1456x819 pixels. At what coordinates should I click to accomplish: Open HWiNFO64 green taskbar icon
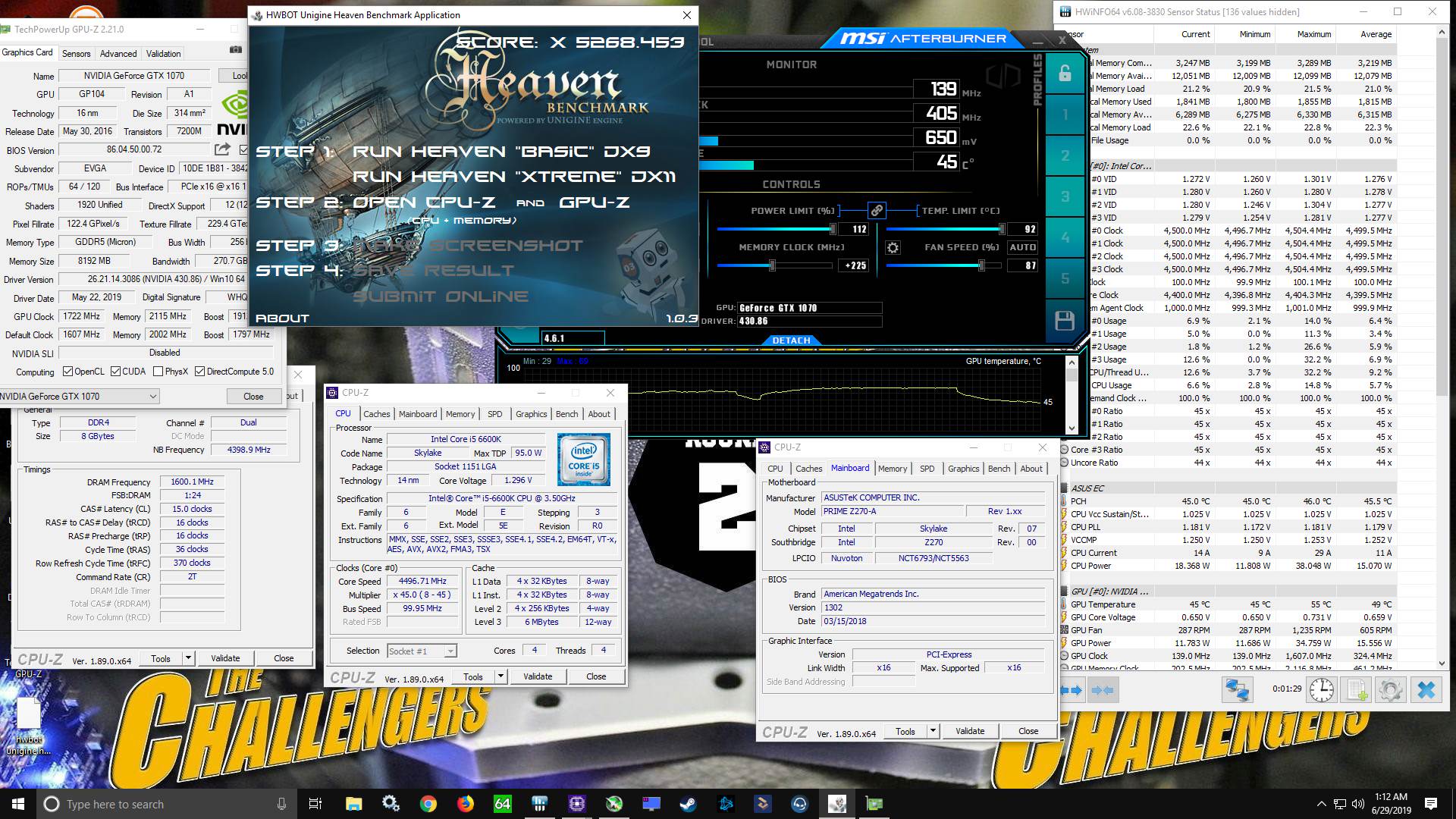pos(503,804)
